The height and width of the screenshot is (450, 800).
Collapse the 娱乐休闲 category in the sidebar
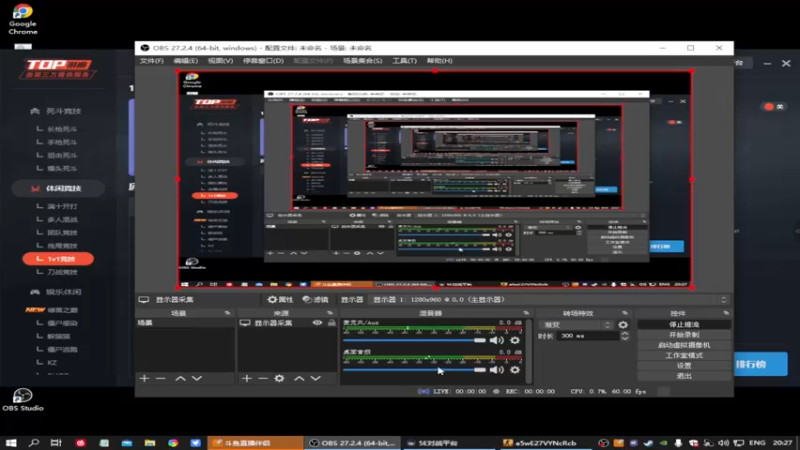click(56, 292)
